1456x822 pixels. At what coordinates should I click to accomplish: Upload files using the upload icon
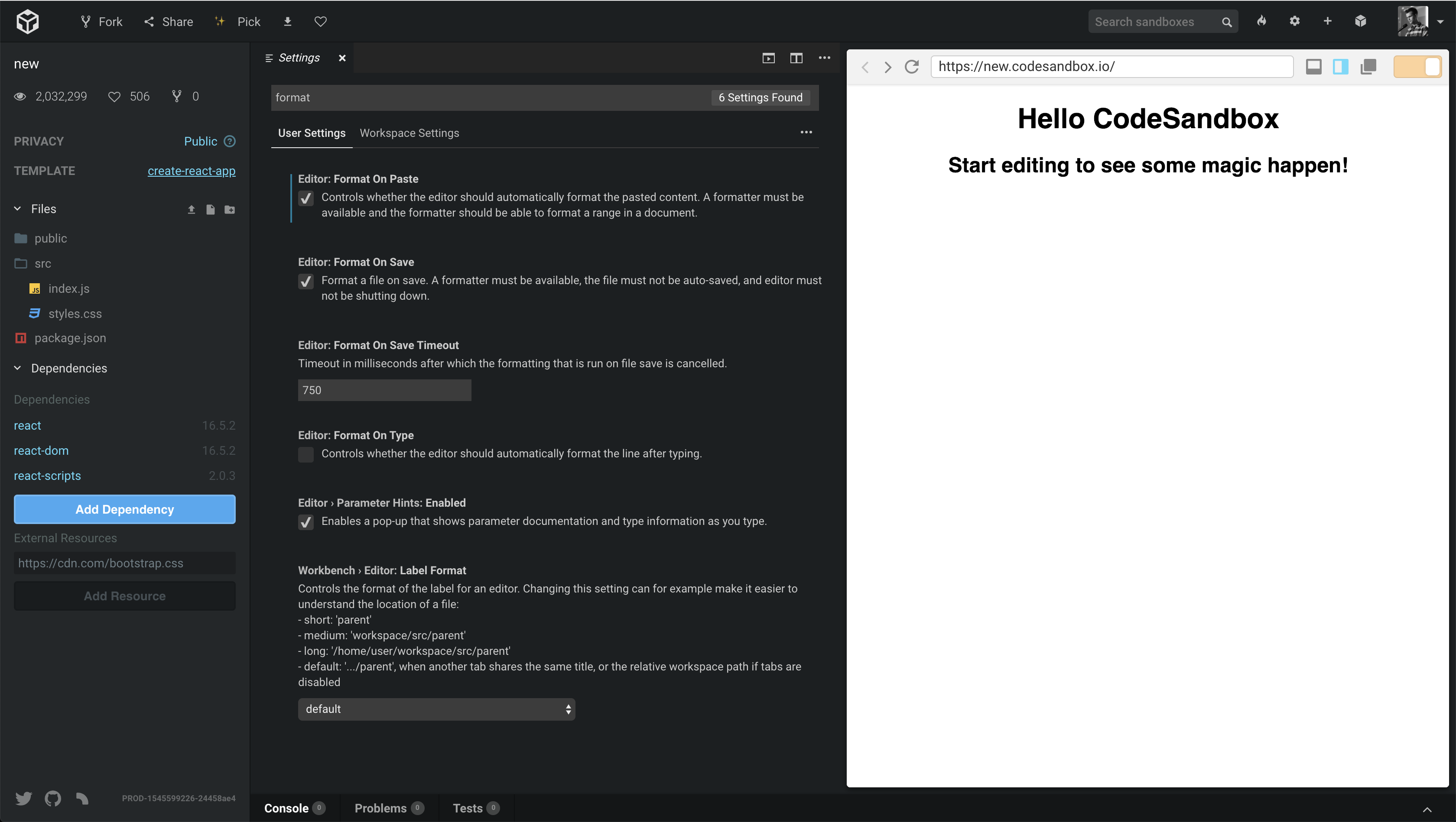(191, 209)
